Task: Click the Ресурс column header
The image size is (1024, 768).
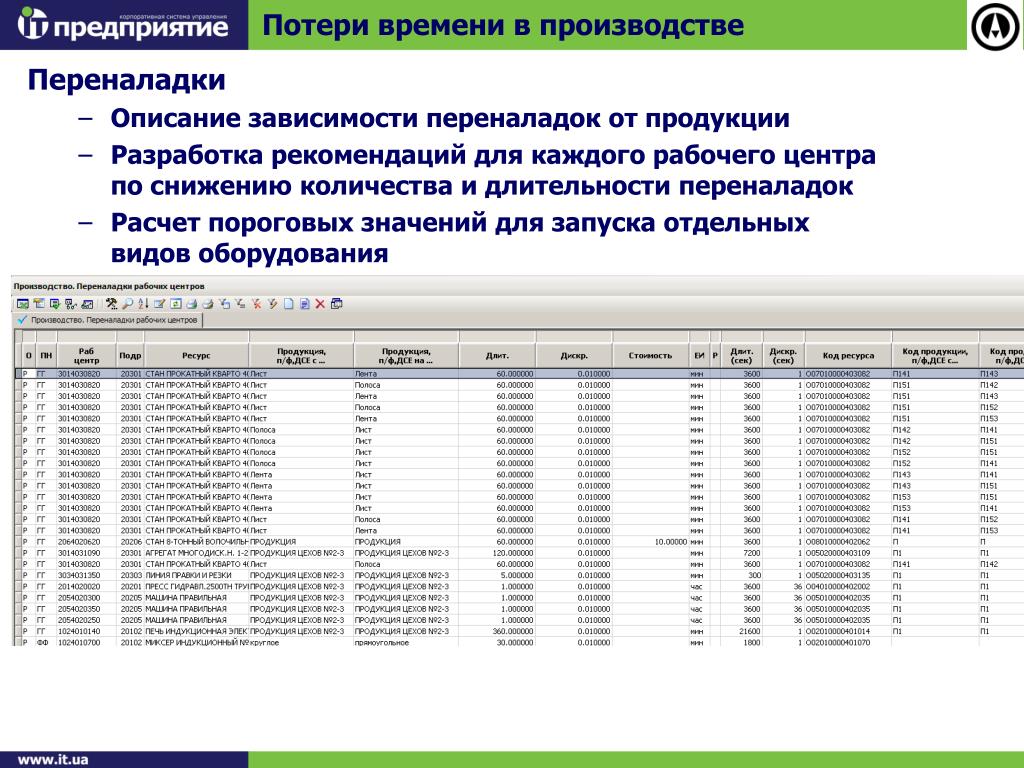Action: click(x=196, y=355)
